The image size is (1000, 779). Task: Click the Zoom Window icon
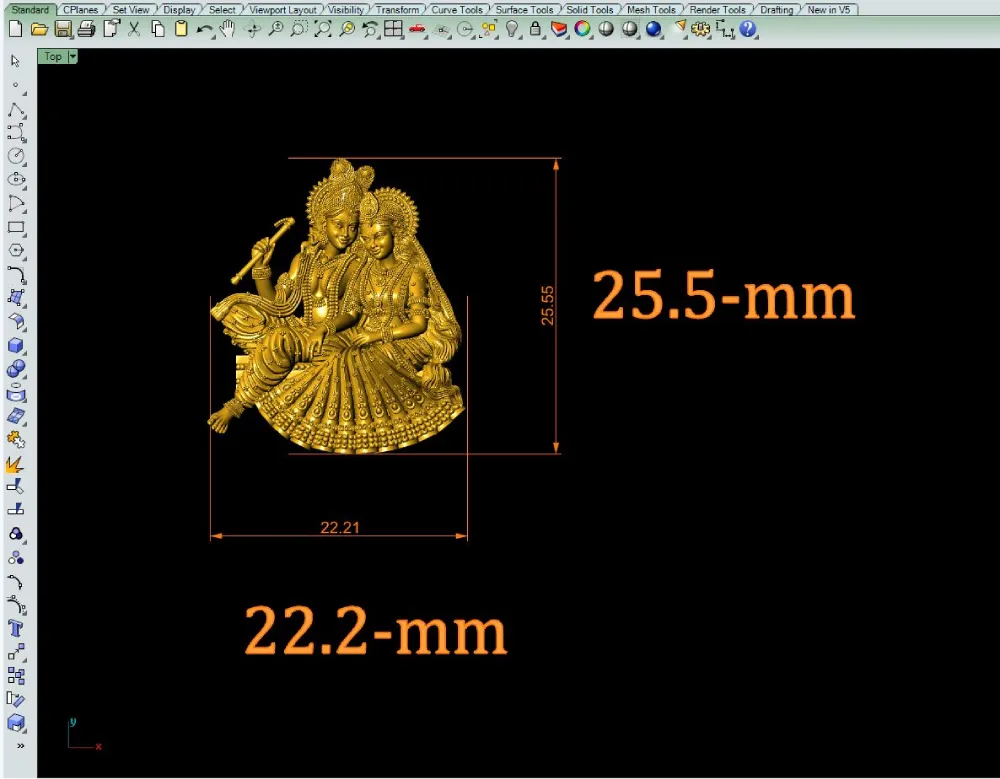tap(298, 29)
